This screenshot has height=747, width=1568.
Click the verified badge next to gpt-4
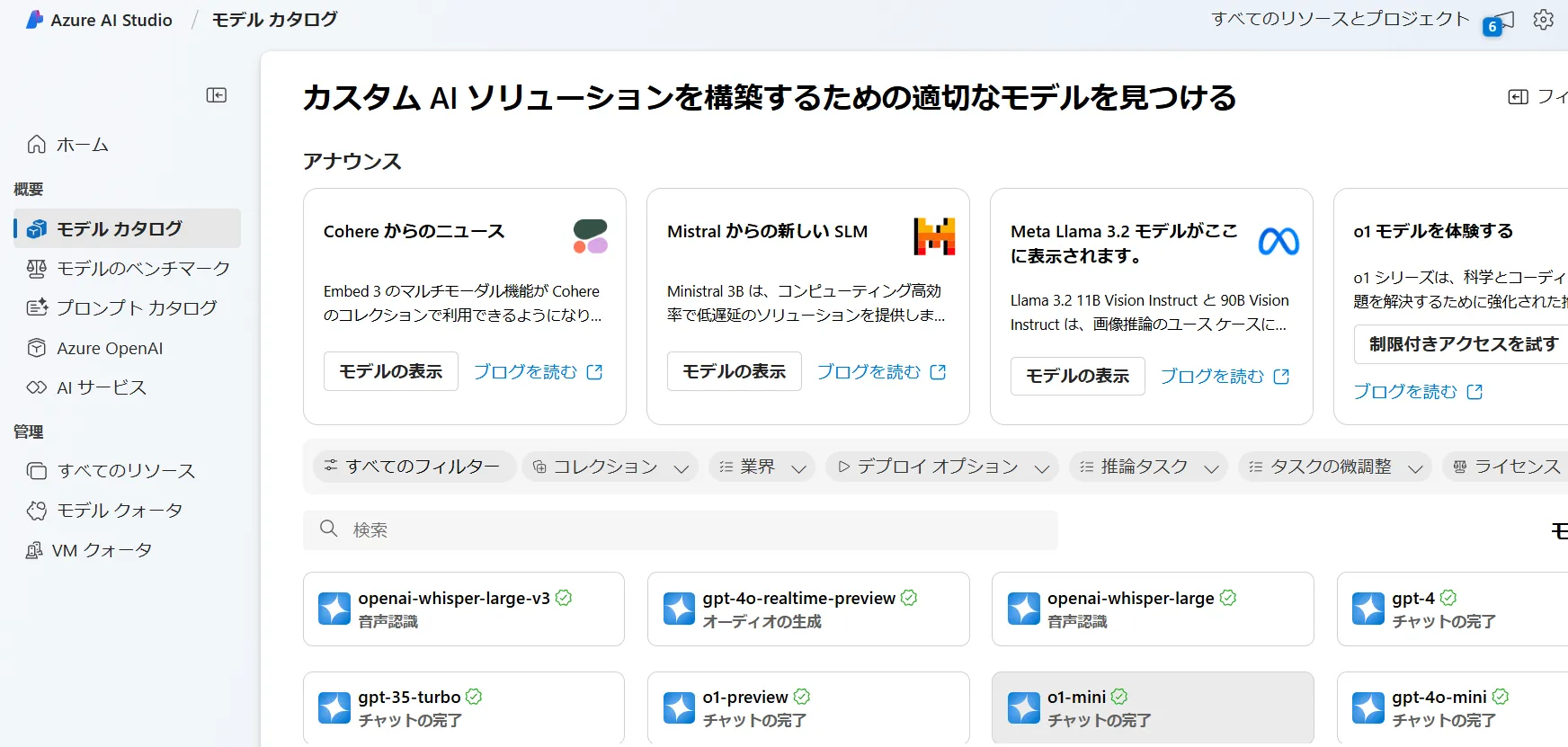tap(1448, 598)
